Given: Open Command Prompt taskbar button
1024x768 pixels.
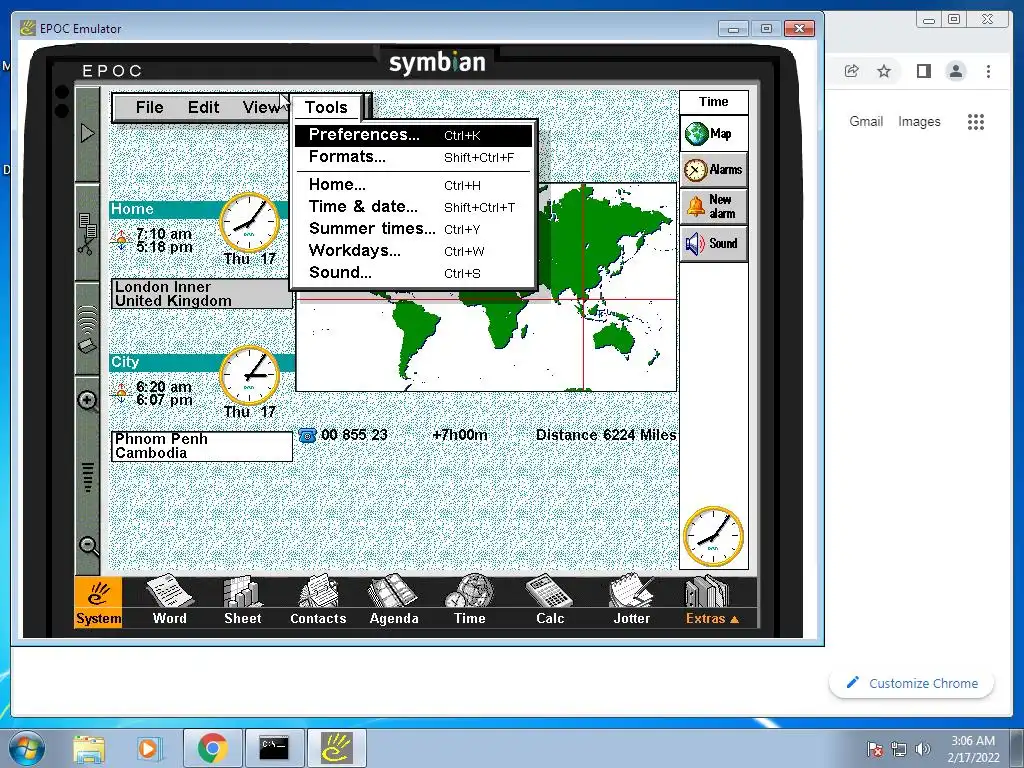Looking at the screenshot, I should [x=273, y=748].
